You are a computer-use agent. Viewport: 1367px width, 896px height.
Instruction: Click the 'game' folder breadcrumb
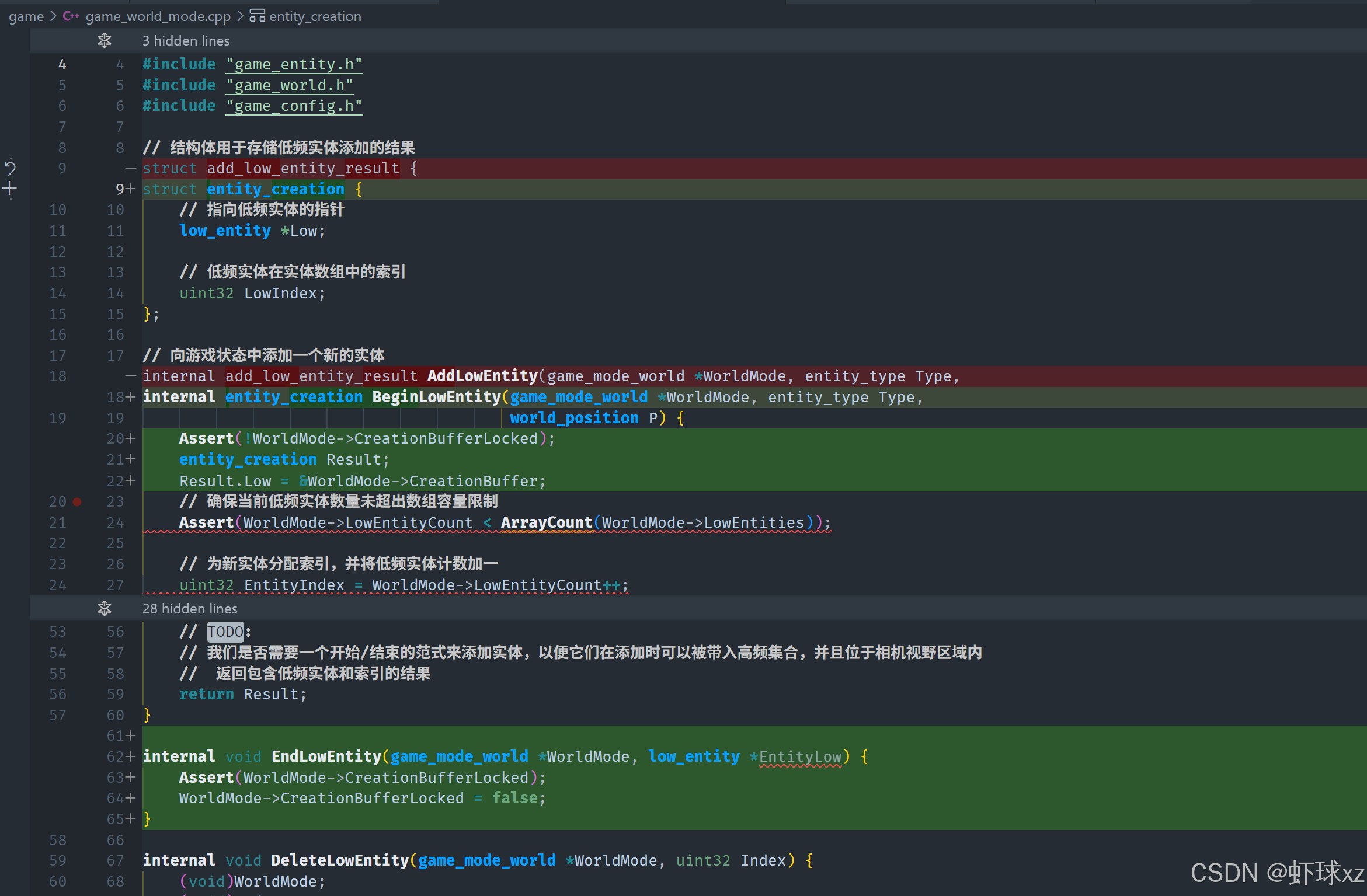[26, 16]
